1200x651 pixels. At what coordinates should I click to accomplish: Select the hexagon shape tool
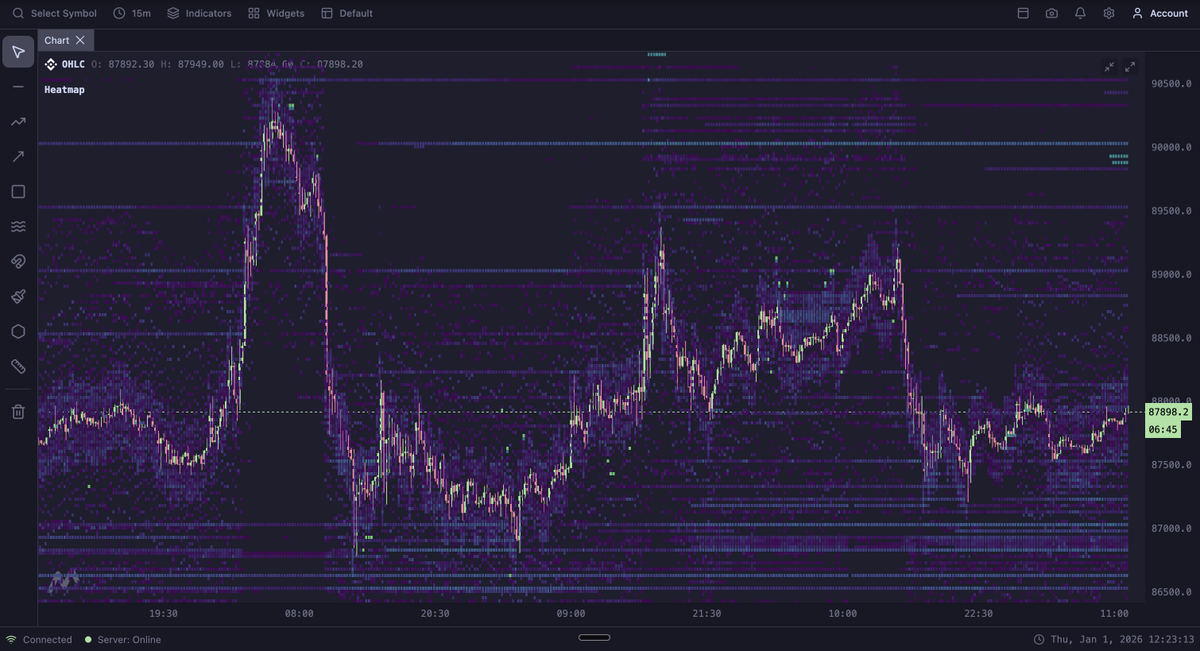click(18, 332)
